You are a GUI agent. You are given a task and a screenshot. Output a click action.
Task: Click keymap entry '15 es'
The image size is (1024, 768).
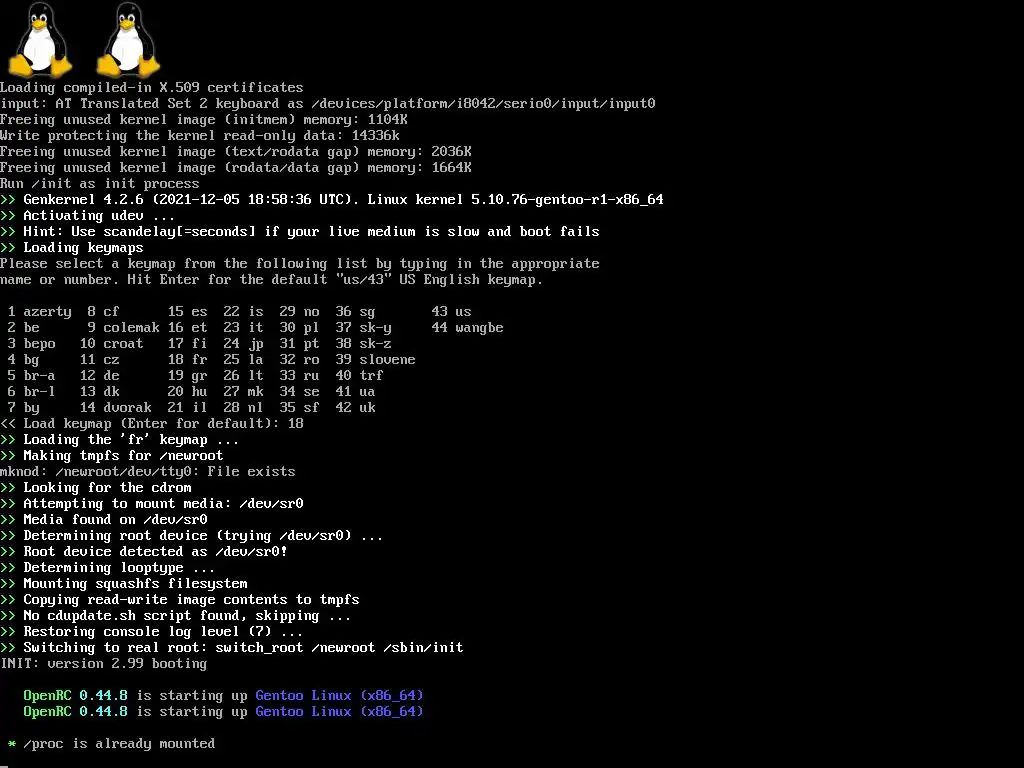[x=187, y=312]
